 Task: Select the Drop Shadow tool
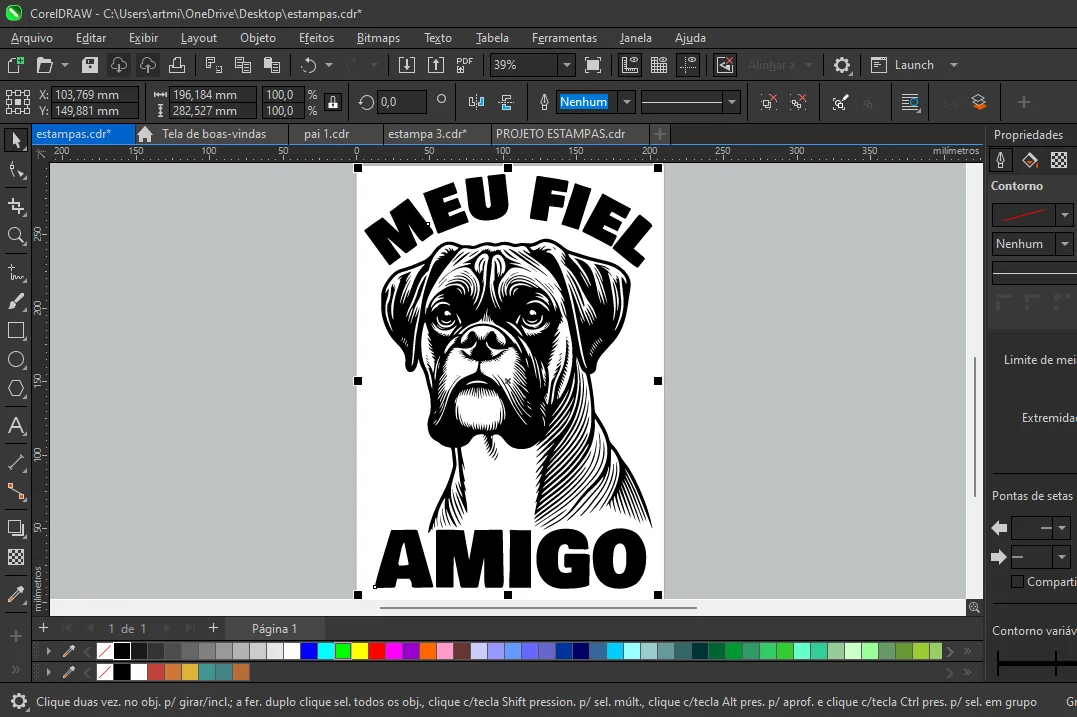coord(16,527)
